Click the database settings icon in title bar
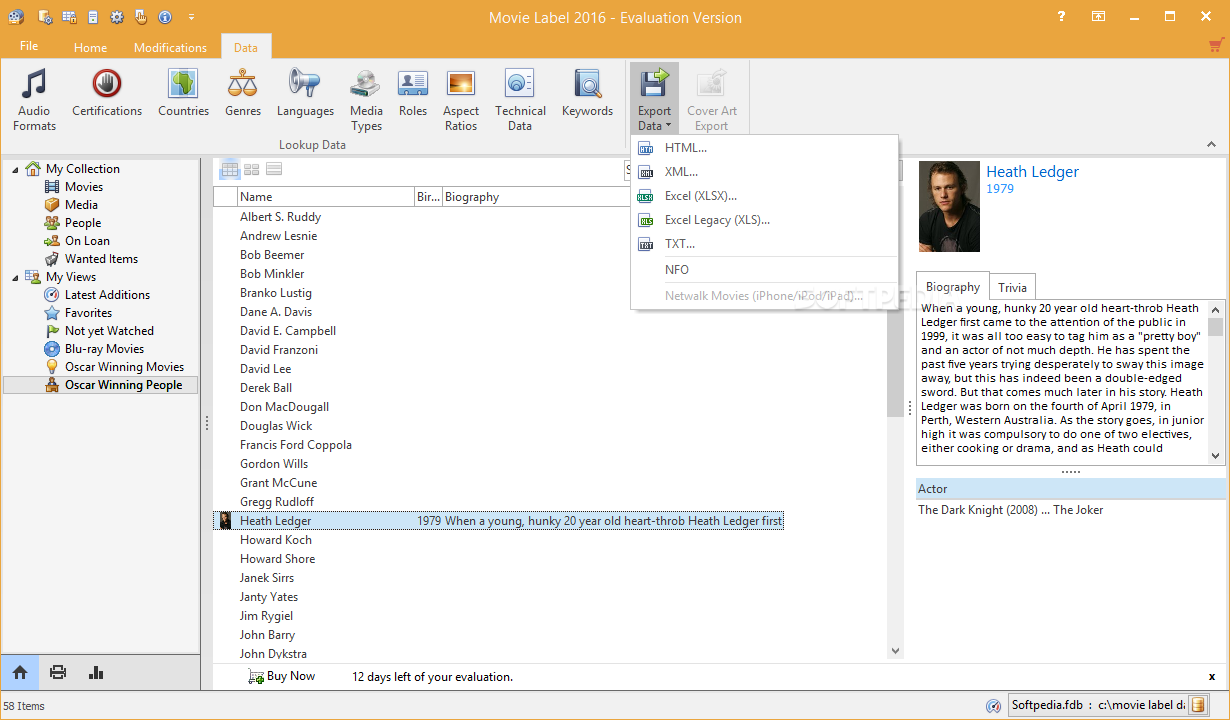The width and height of the screenshot is (1230, 720). (x=45, y=17)
